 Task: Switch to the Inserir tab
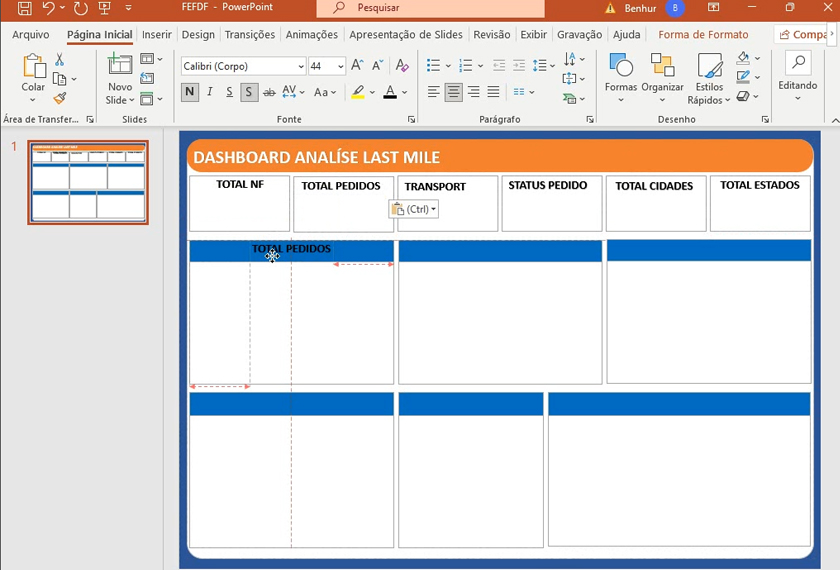pyautogui.click(x=156, y=35)
